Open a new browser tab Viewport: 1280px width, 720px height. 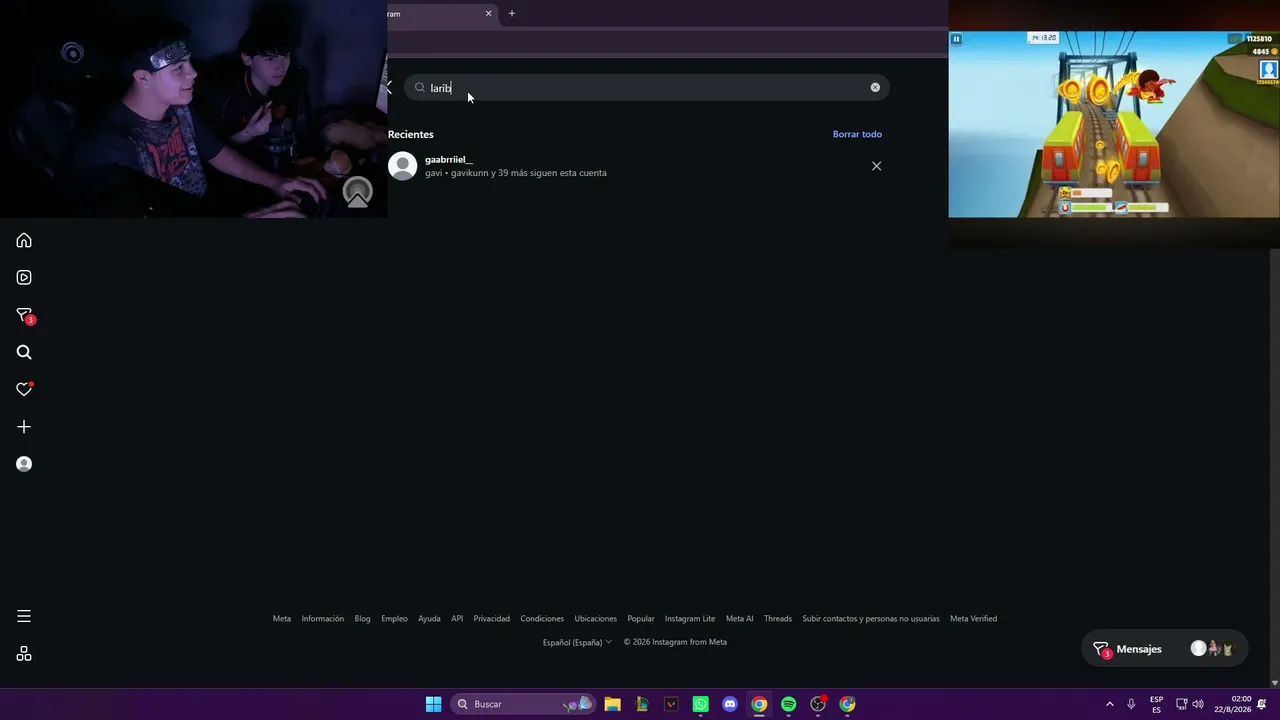(x=511, y=14)
